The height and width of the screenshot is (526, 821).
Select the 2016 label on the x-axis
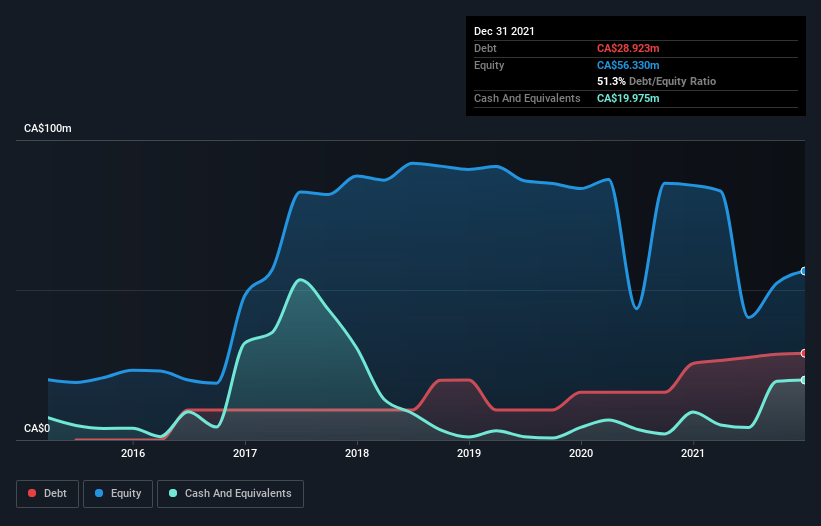[133, 453]
